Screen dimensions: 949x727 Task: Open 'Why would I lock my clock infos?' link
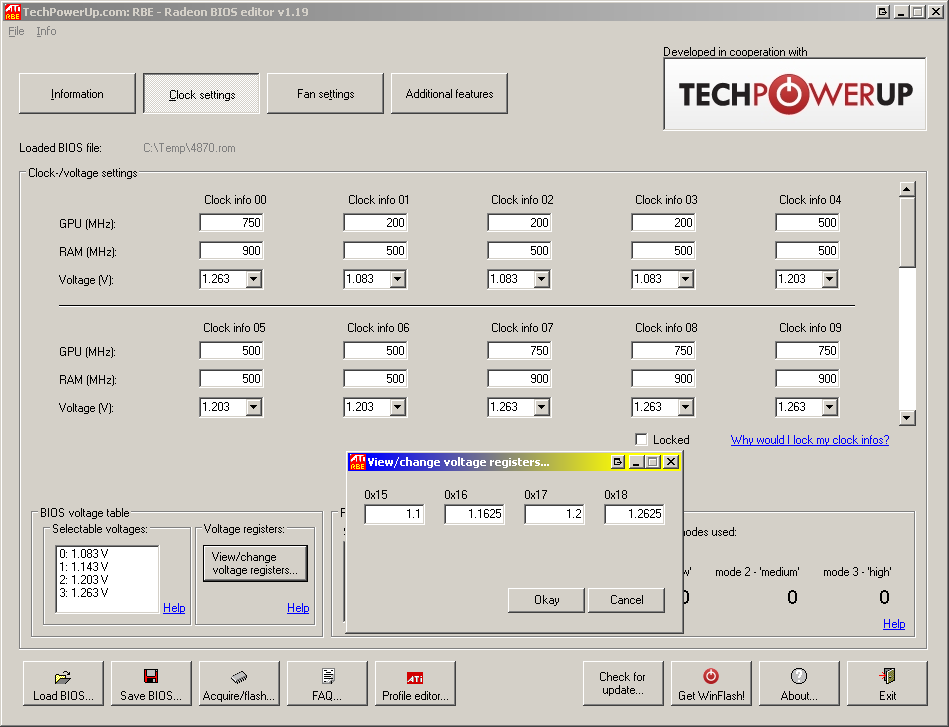tap(810, 440)
